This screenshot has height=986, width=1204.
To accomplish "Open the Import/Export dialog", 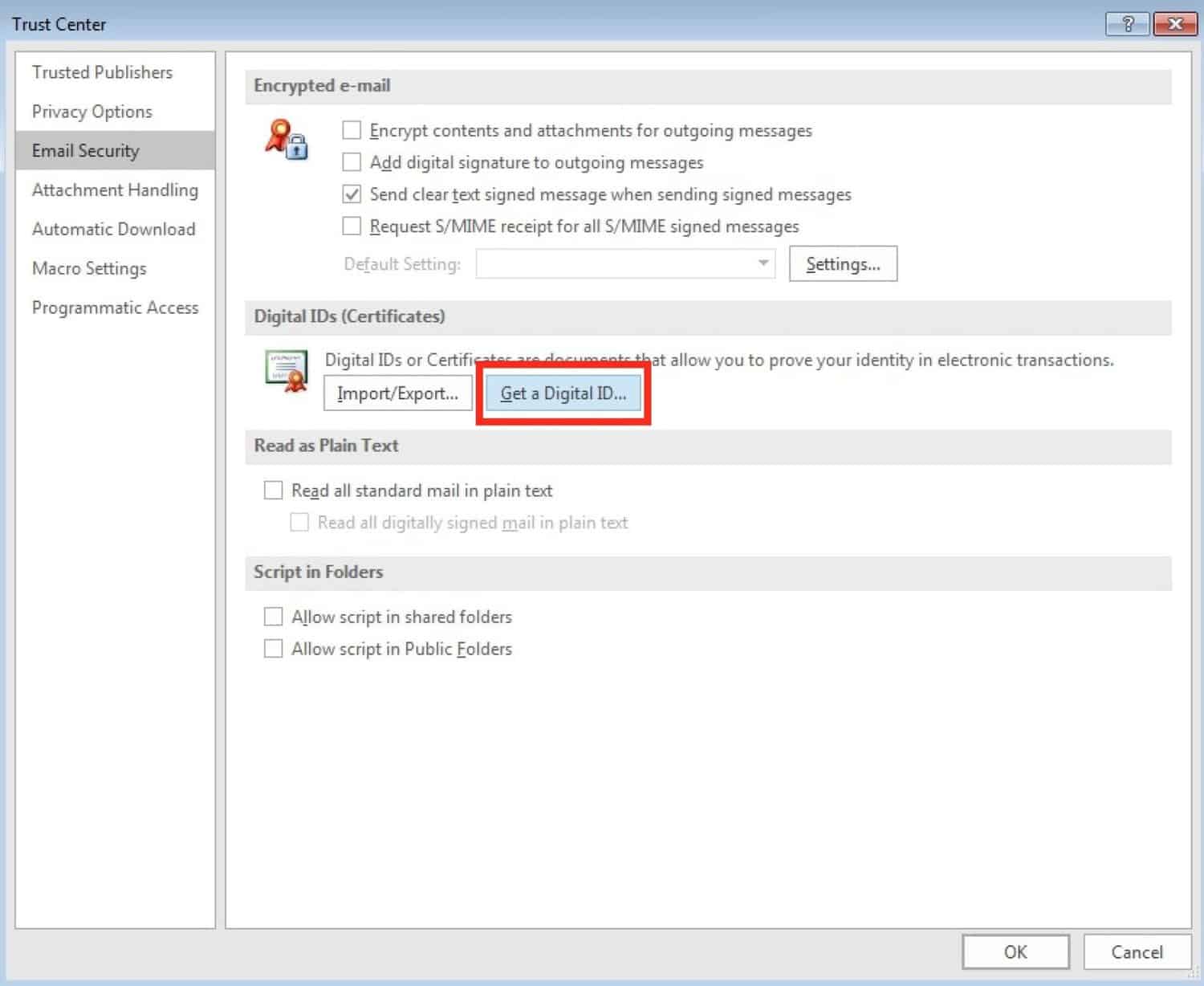I will (397, 393).
